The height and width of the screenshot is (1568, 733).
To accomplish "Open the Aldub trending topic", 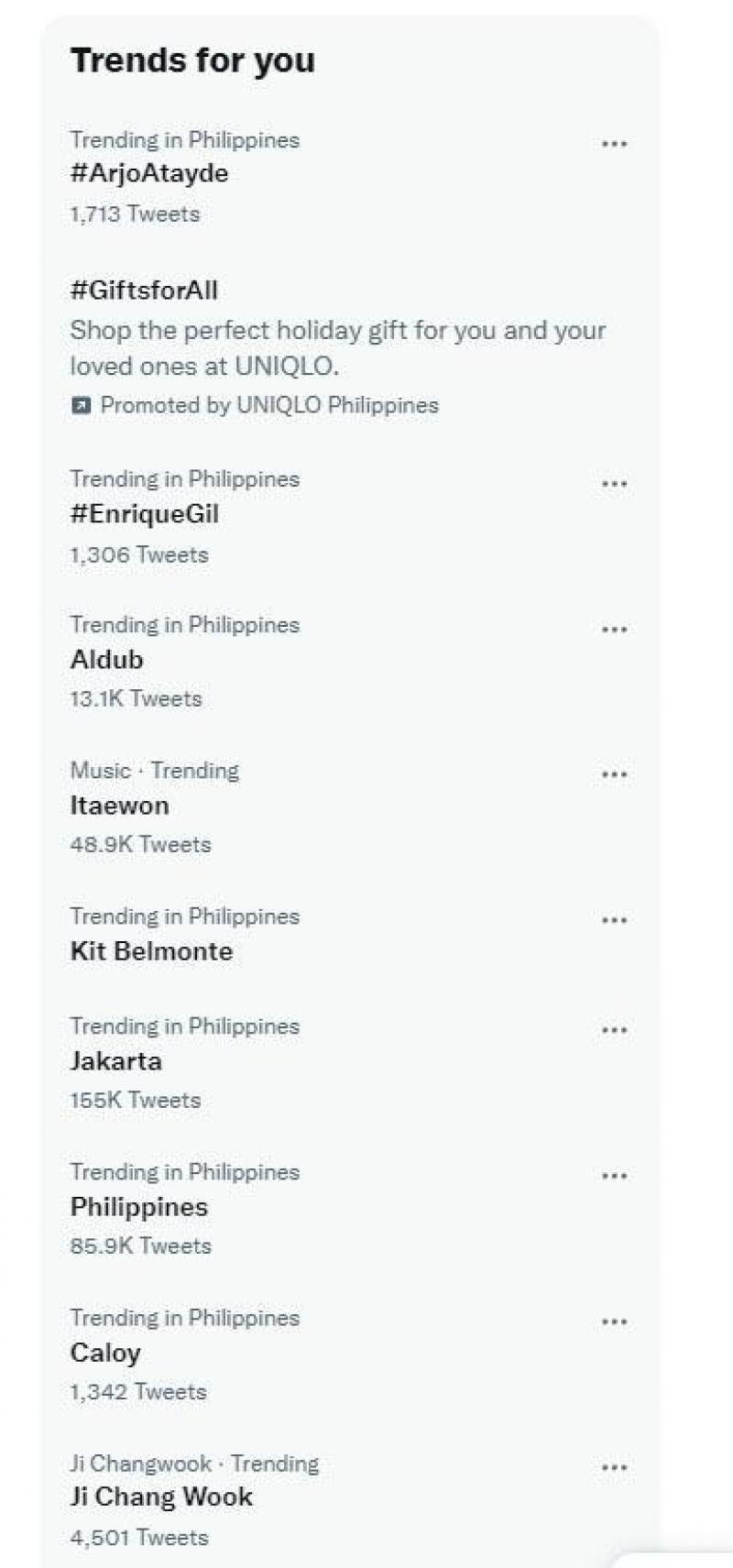I will [107, 660].
